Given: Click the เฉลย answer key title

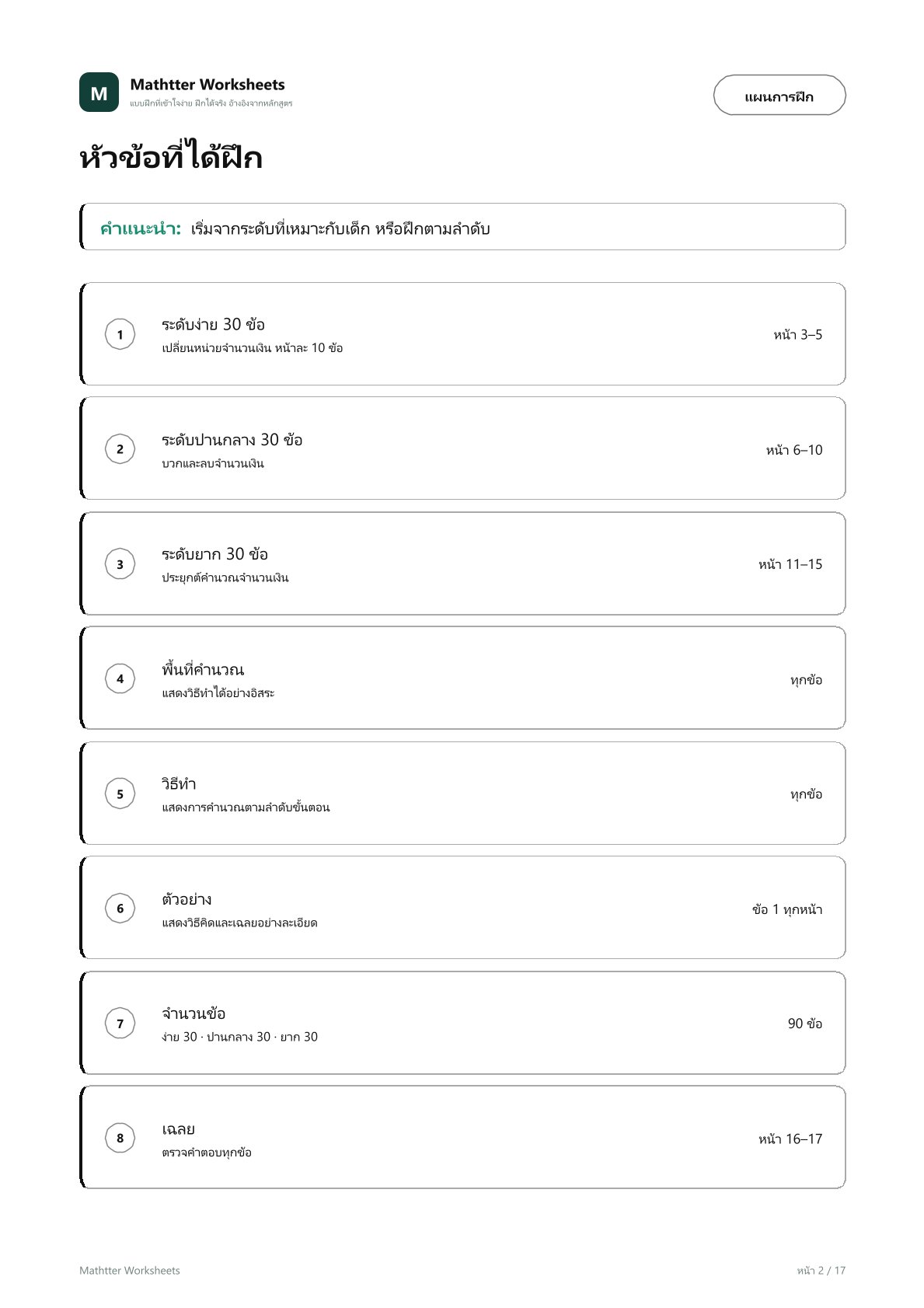Looking at the screenshot, I should (x=178, y=1128).
